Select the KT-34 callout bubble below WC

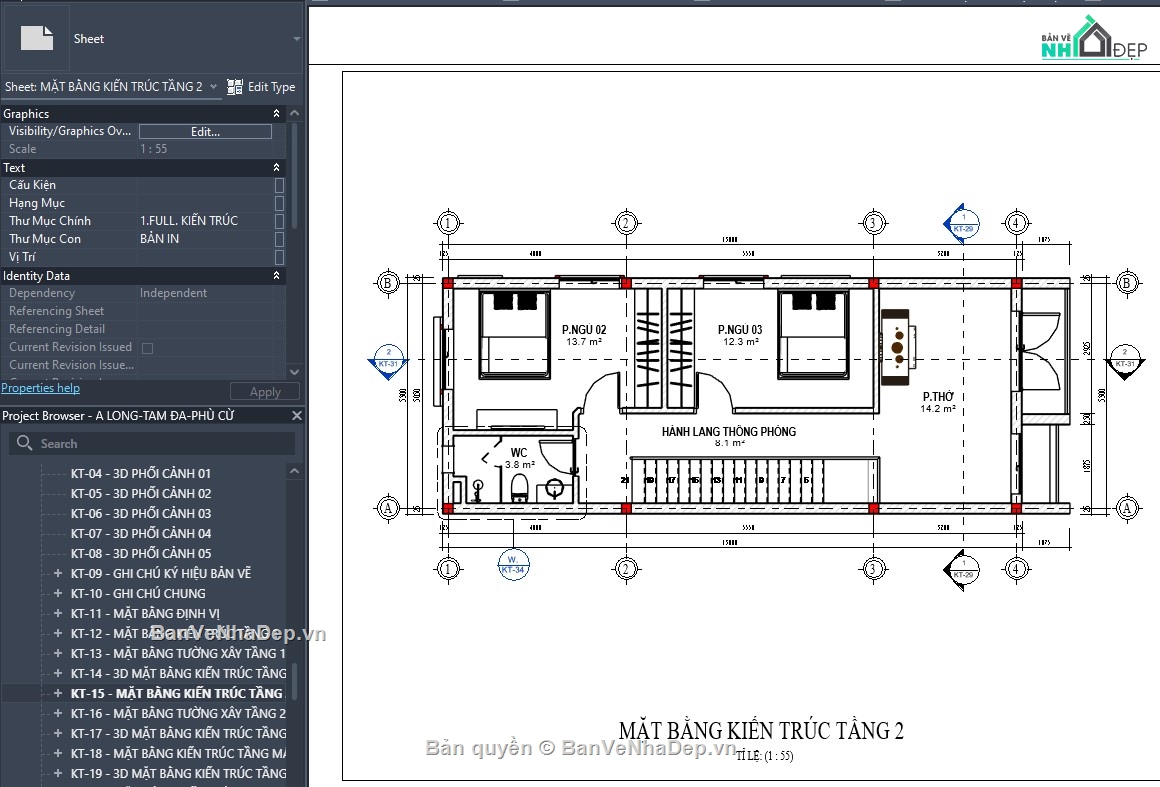coord(513,564)
